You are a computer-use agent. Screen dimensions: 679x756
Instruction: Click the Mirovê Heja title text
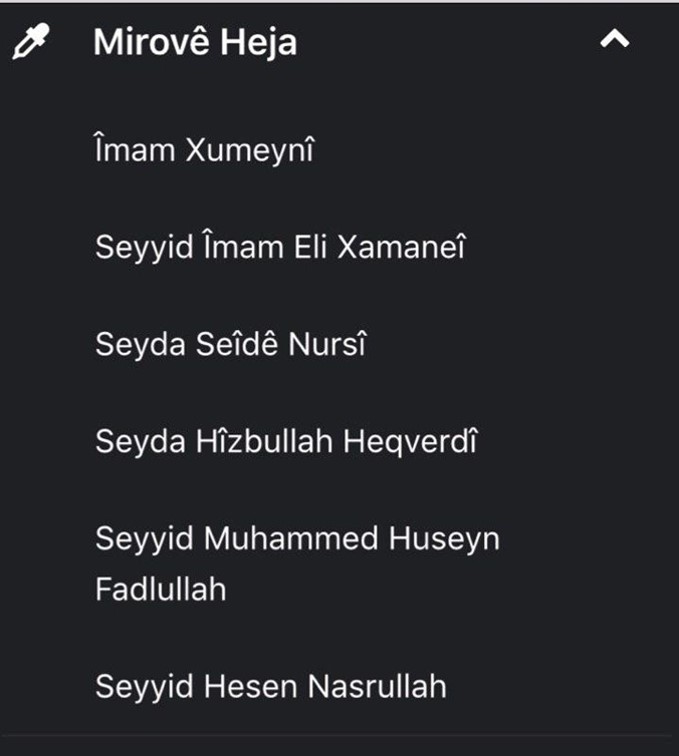pos(195,42)
